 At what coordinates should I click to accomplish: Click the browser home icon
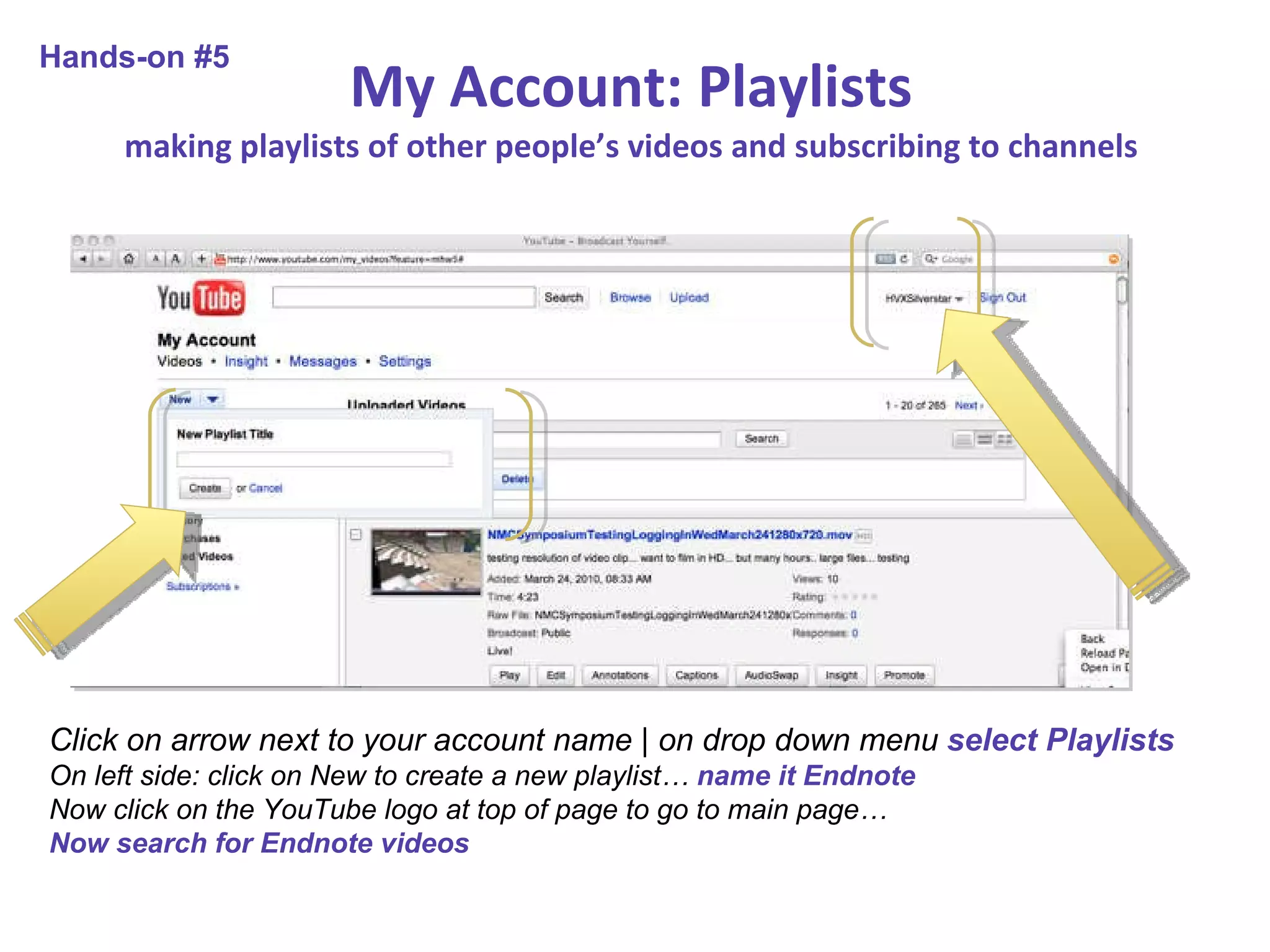[x=128, y=258]
